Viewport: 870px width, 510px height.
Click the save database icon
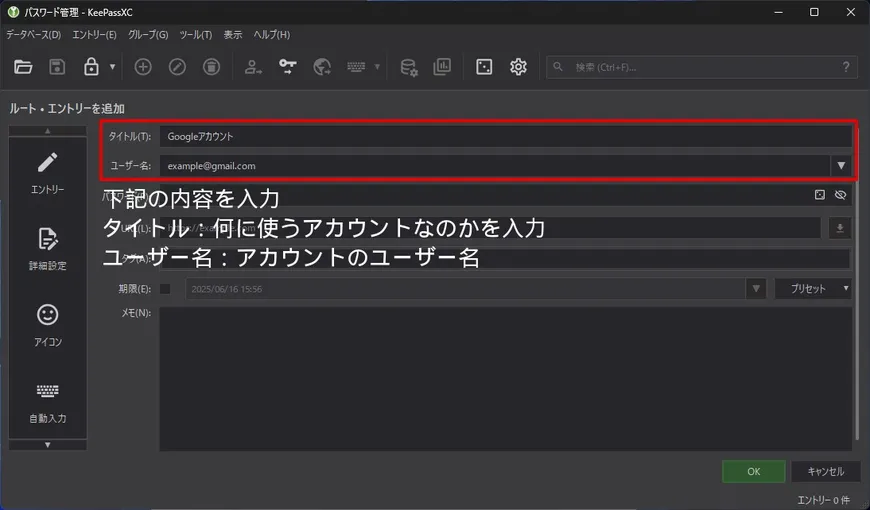pos(57,67)
